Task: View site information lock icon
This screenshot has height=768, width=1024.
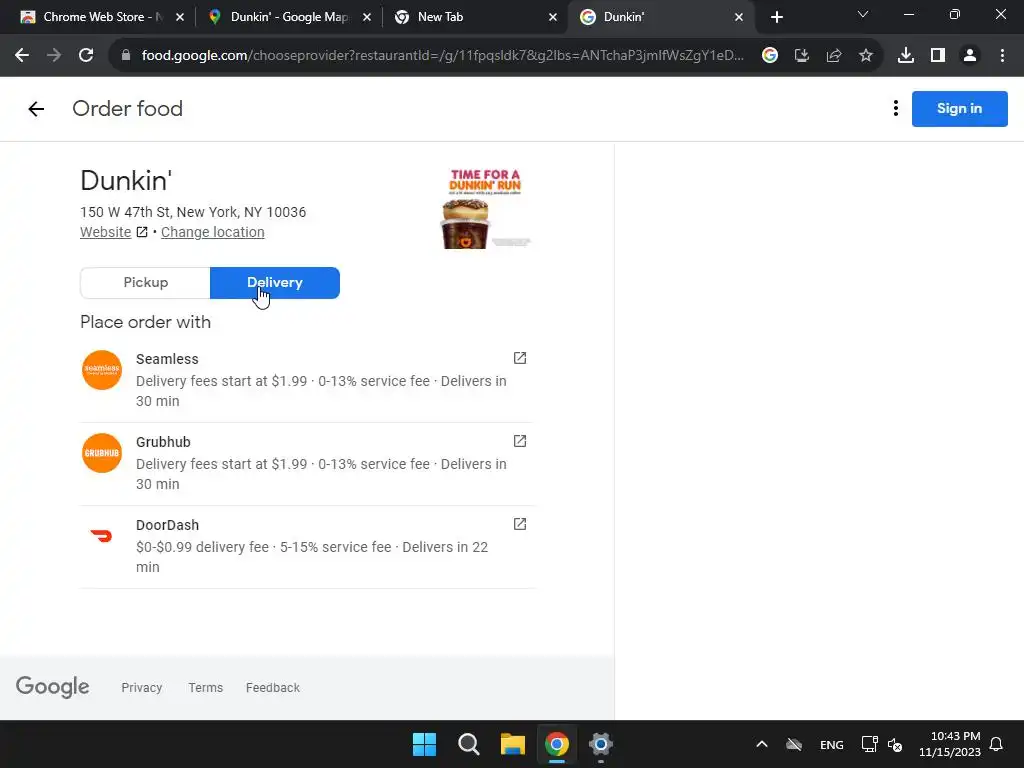Action: point(126,56)
